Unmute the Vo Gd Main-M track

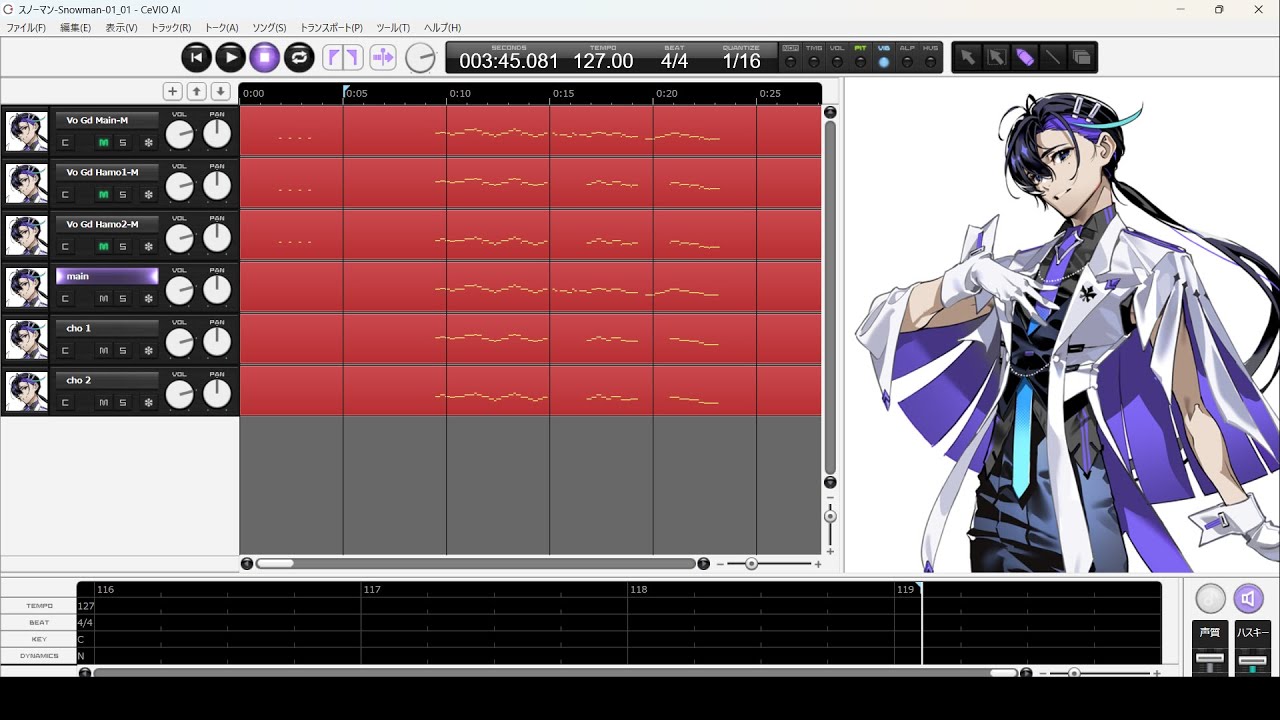click(x=103, y=142)
